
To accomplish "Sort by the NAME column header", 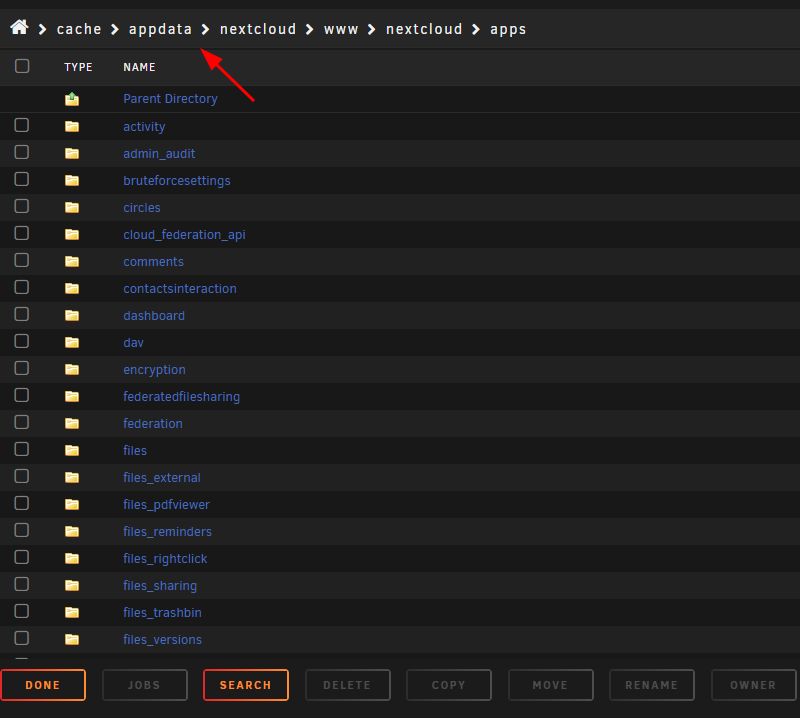I will click(x=139, y=67).
